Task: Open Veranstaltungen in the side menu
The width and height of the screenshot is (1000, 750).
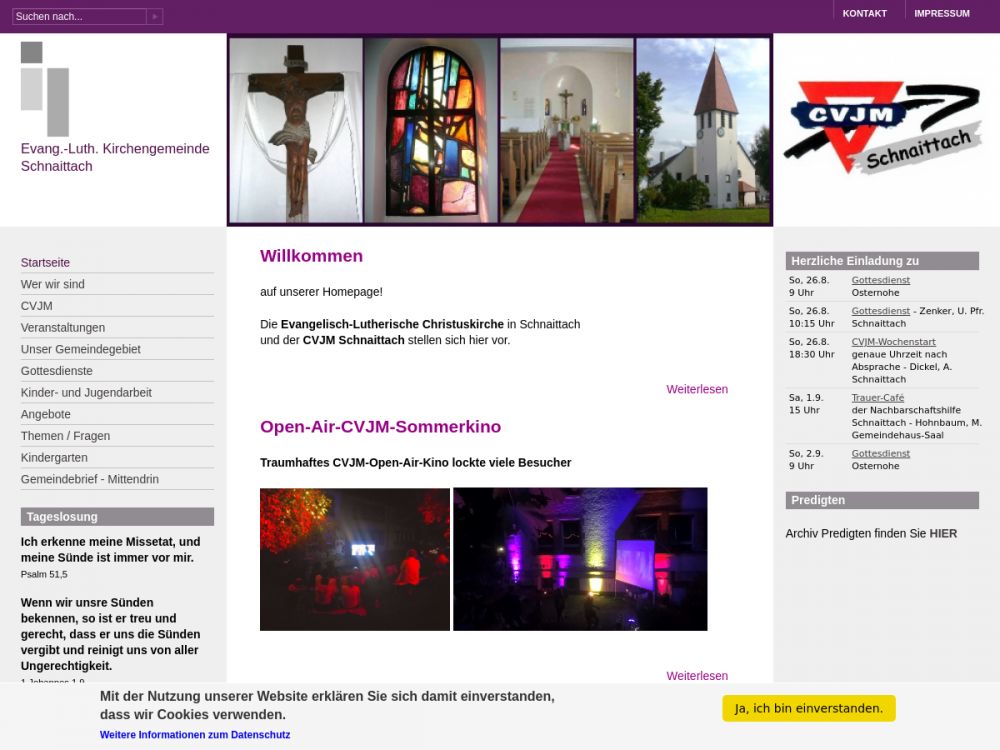Action: [x=63, y=327]
